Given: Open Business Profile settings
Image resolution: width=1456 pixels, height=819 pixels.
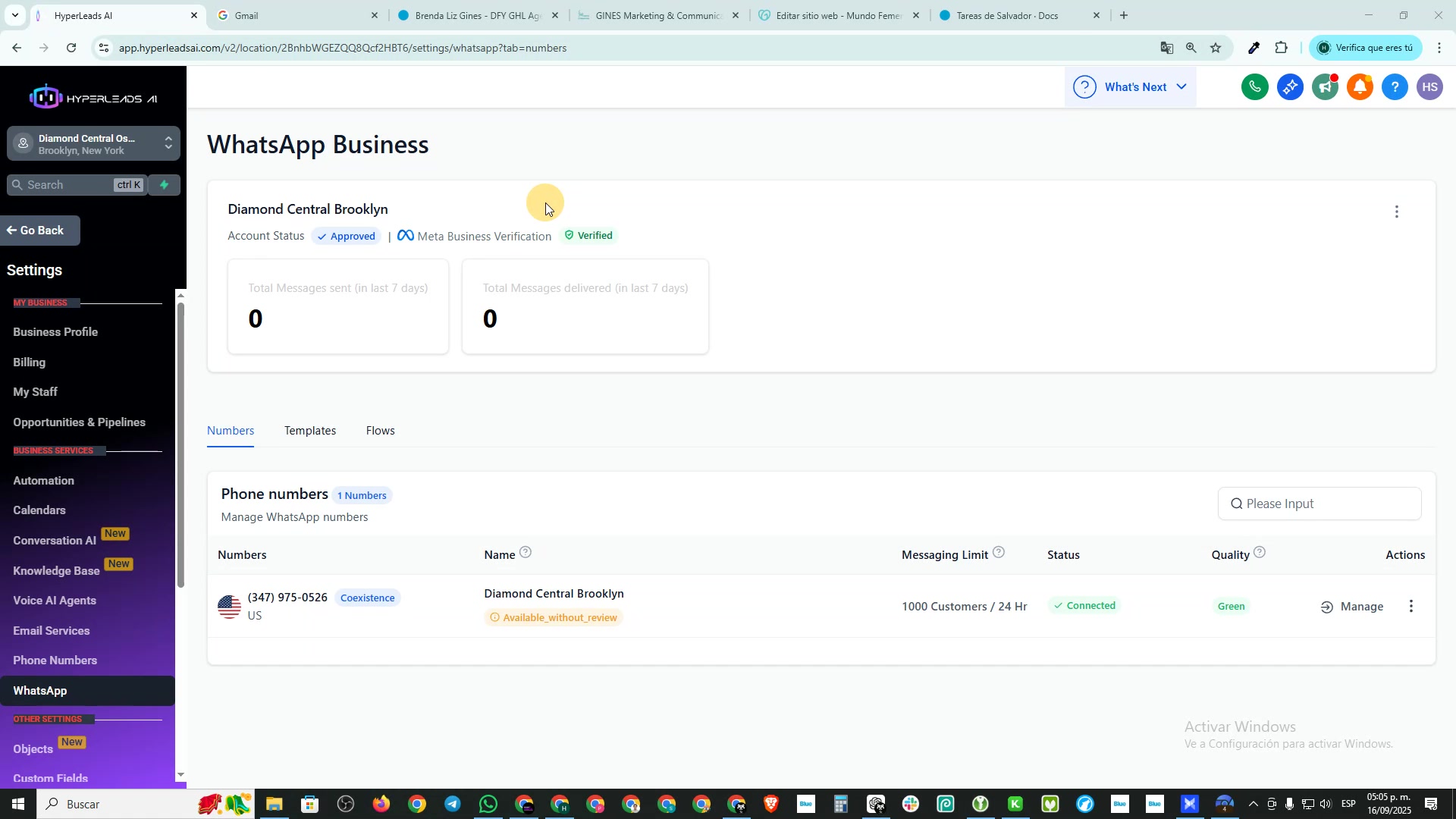Looking at the screenshot, I should (55, 332).
